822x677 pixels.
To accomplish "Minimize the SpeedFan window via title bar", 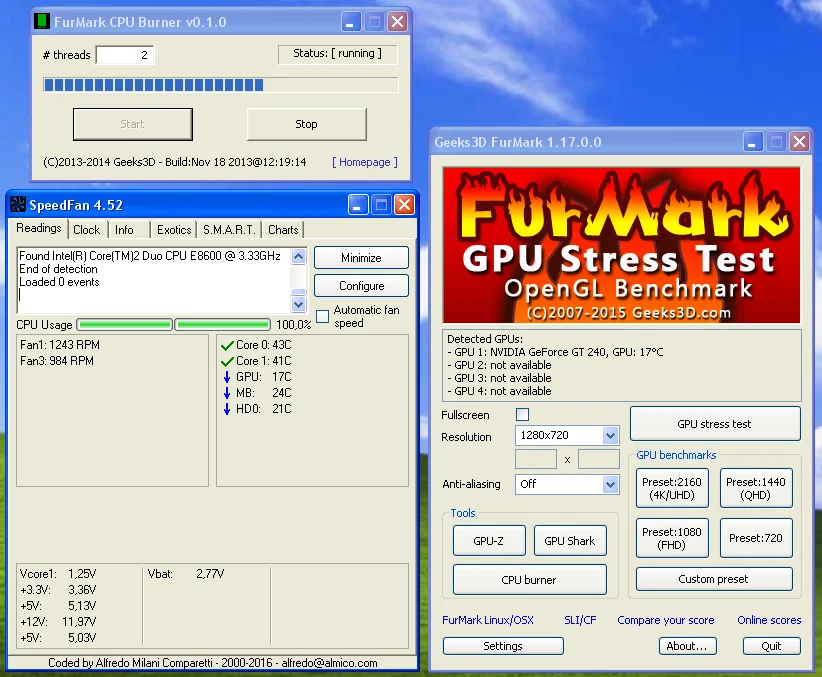I will click(x=358, y=205).
